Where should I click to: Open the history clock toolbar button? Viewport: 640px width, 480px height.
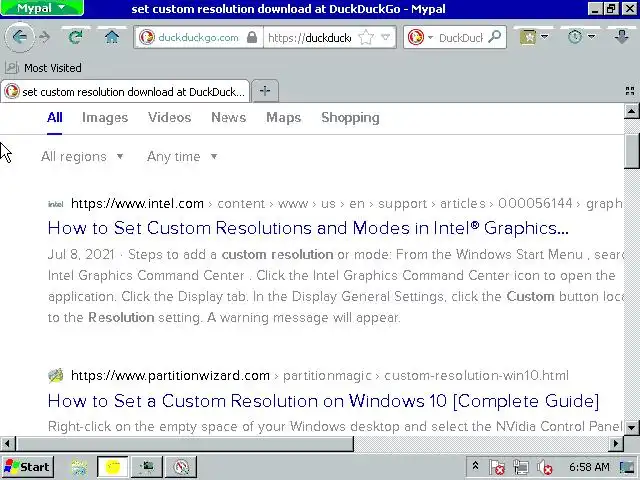(x=575, y=38)
